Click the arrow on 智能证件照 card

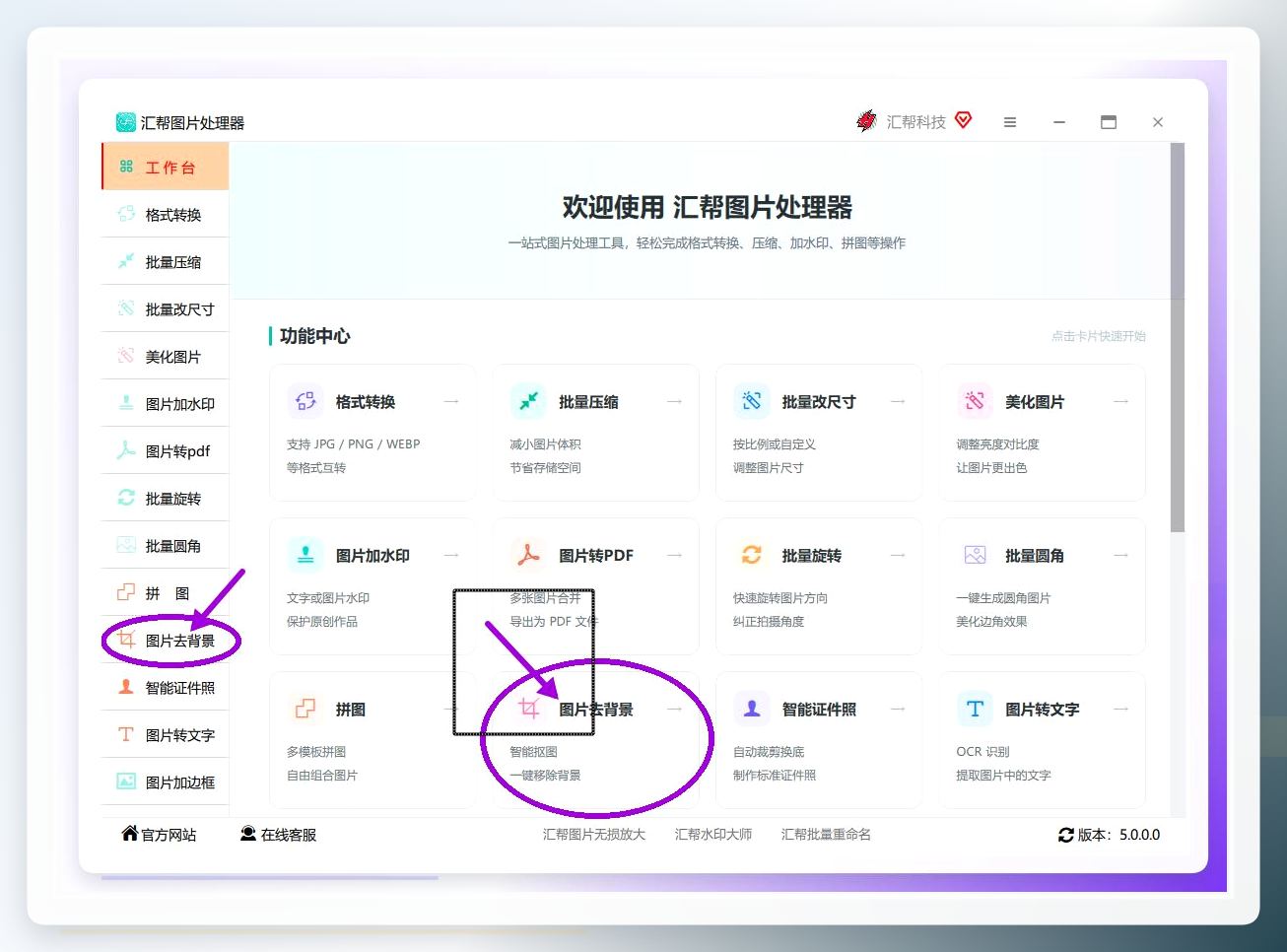point(898,709)
